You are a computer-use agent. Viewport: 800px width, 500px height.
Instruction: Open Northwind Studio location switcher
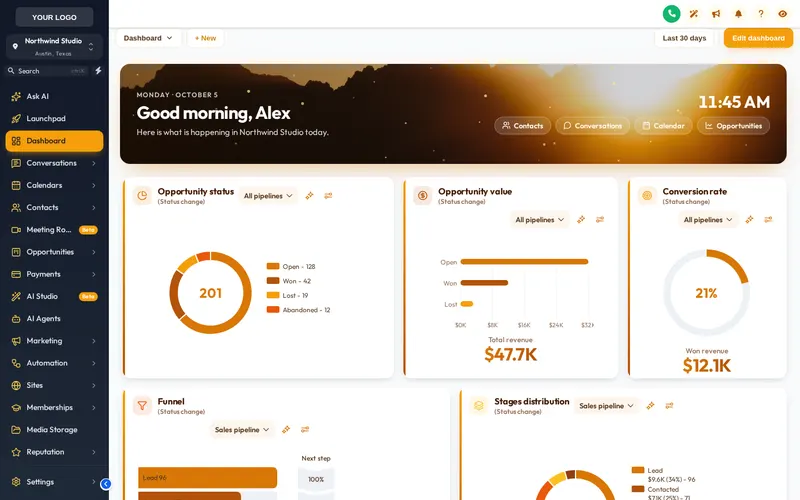54,46
